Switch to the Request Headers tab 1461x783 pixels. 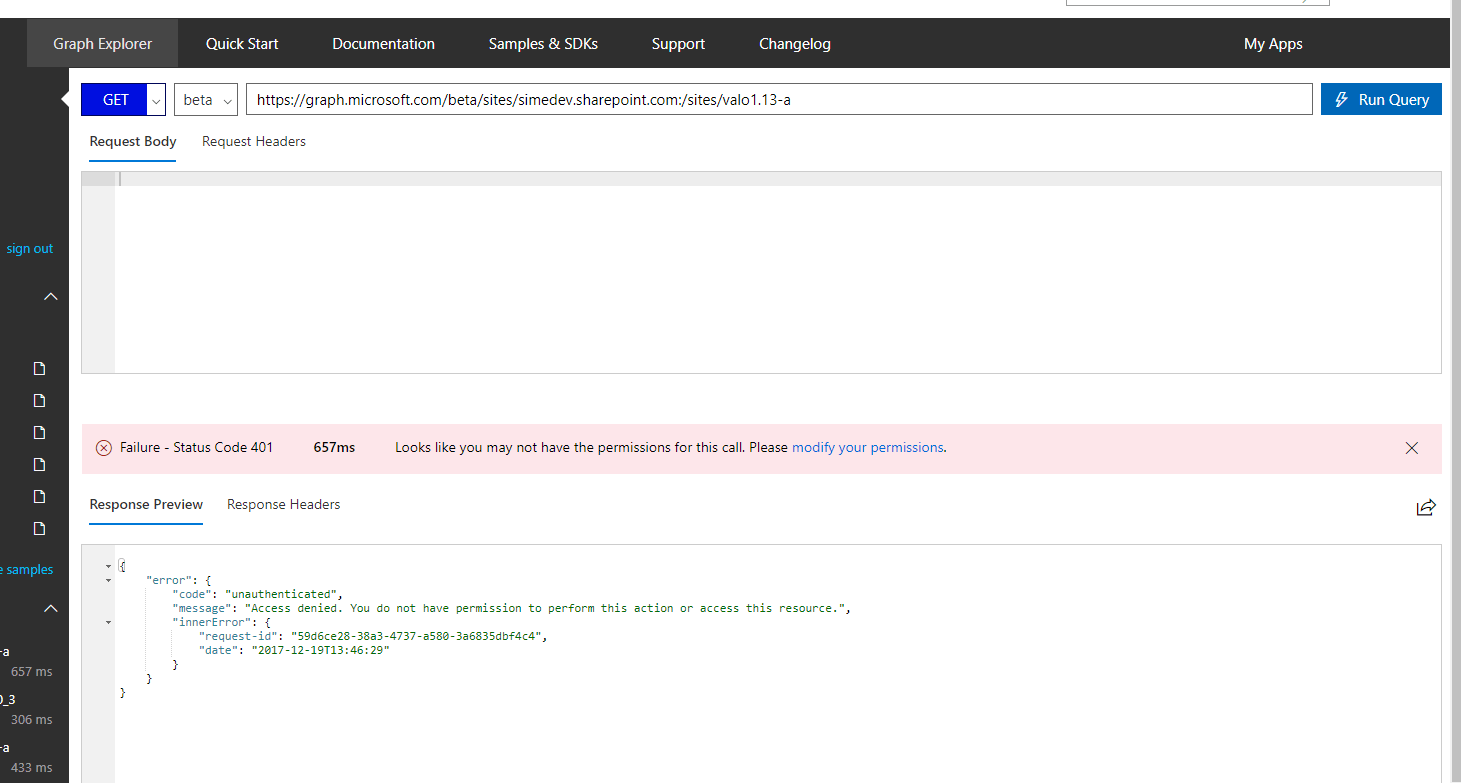coord(253,142)
